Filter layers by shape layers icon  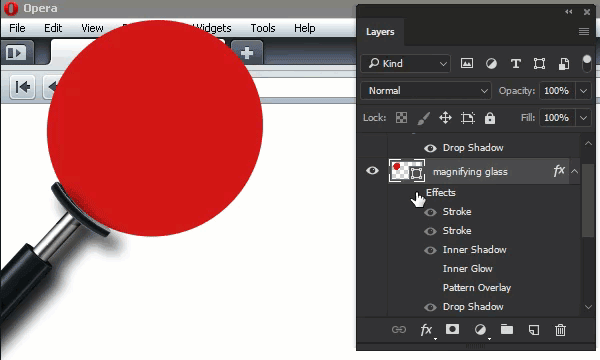pos(539,64)
